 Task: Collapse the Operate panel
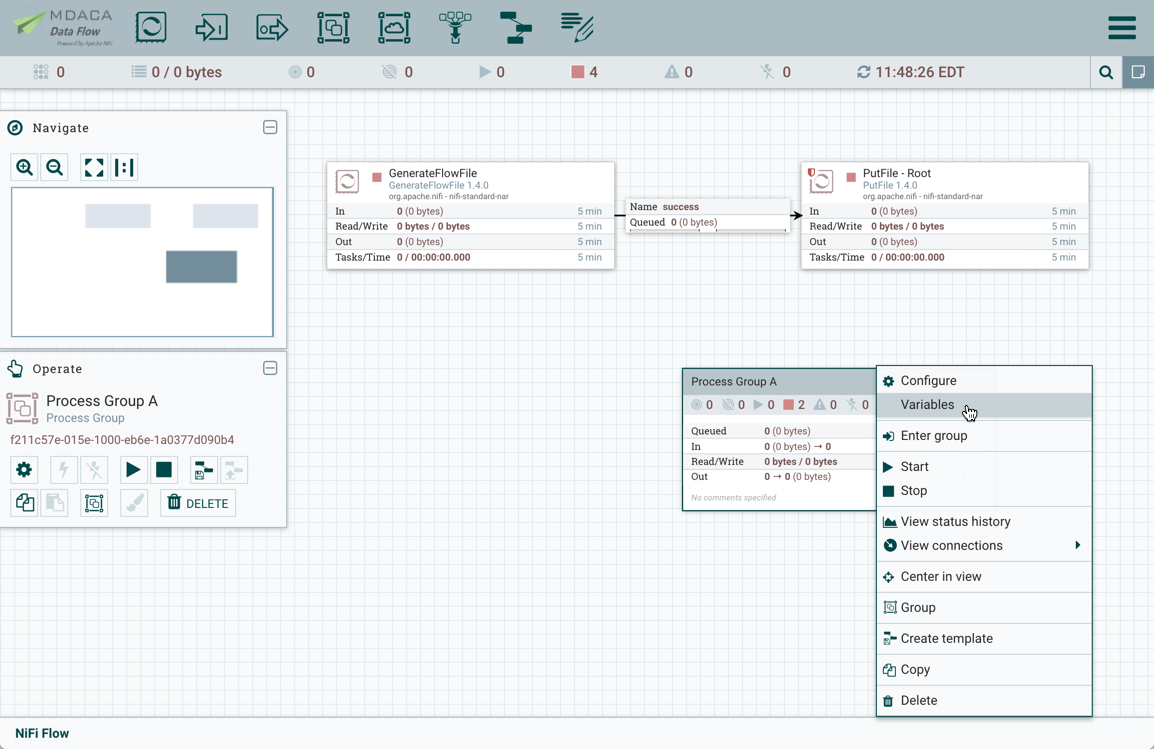click(x=270, y=368)
